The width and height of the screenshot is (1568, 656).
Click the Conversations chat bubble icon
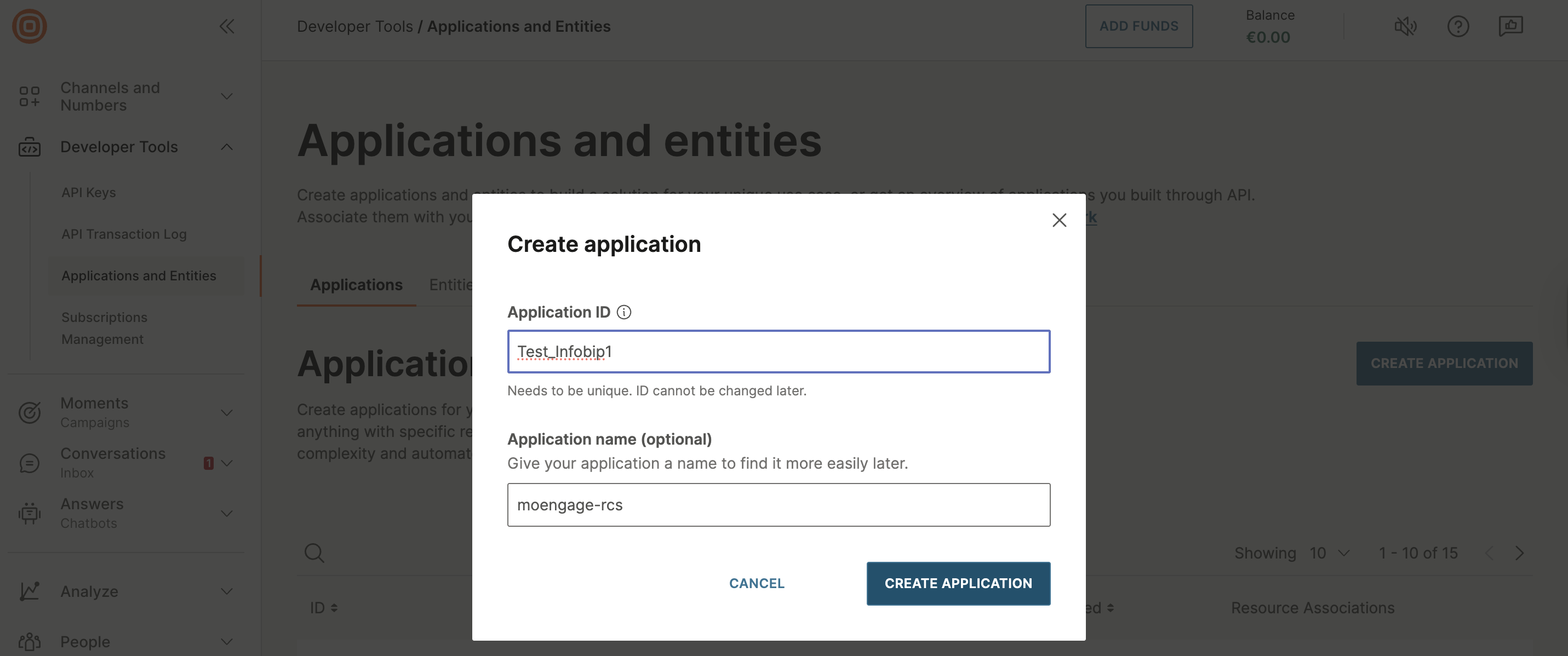[x=29, y=463]
